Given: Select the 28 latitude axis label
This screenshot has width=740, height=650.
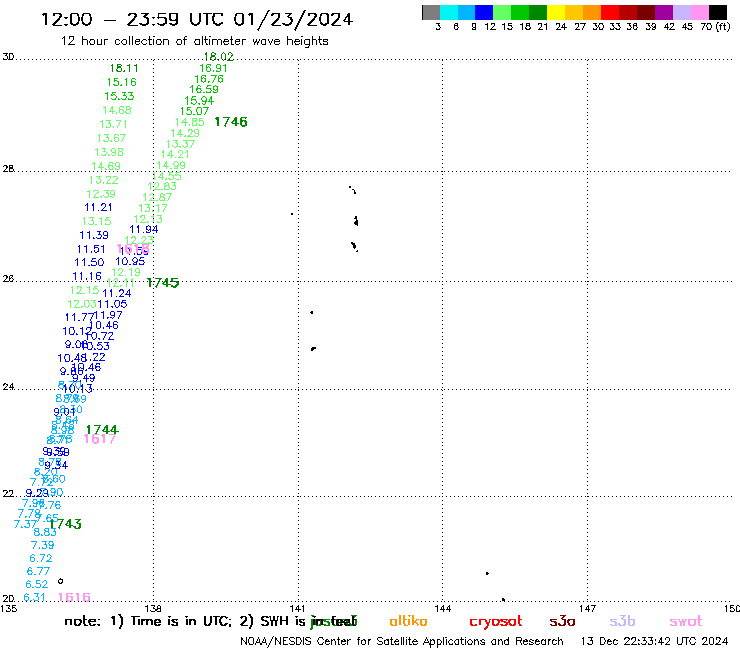Looking at the screenshot, I should tap(8, 169).
